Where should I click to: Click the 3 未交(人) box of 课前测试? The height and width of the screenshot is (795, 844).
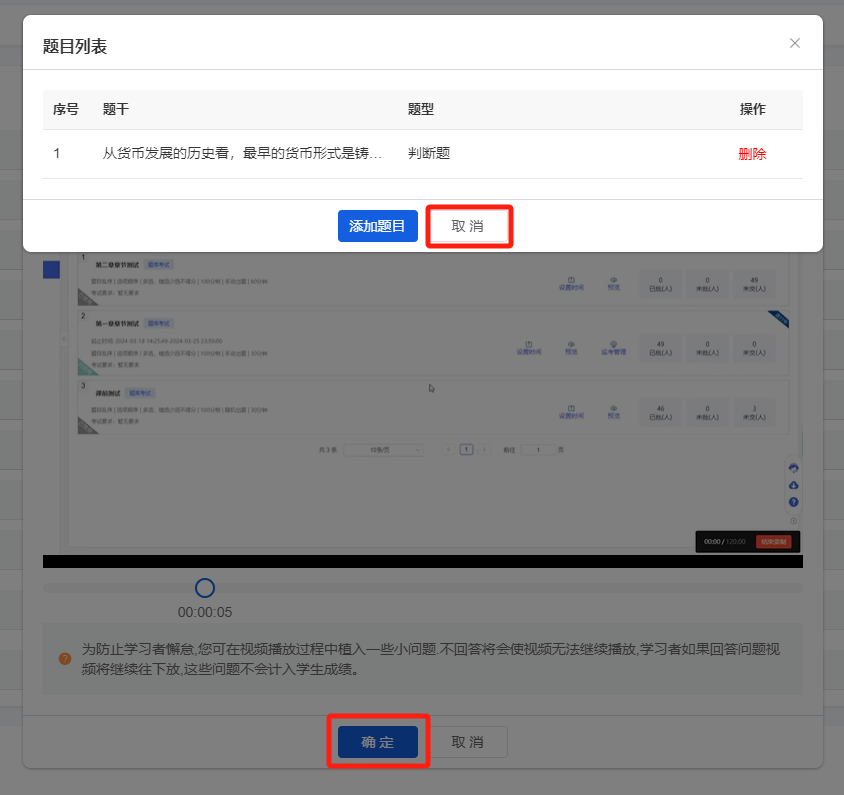754,412
